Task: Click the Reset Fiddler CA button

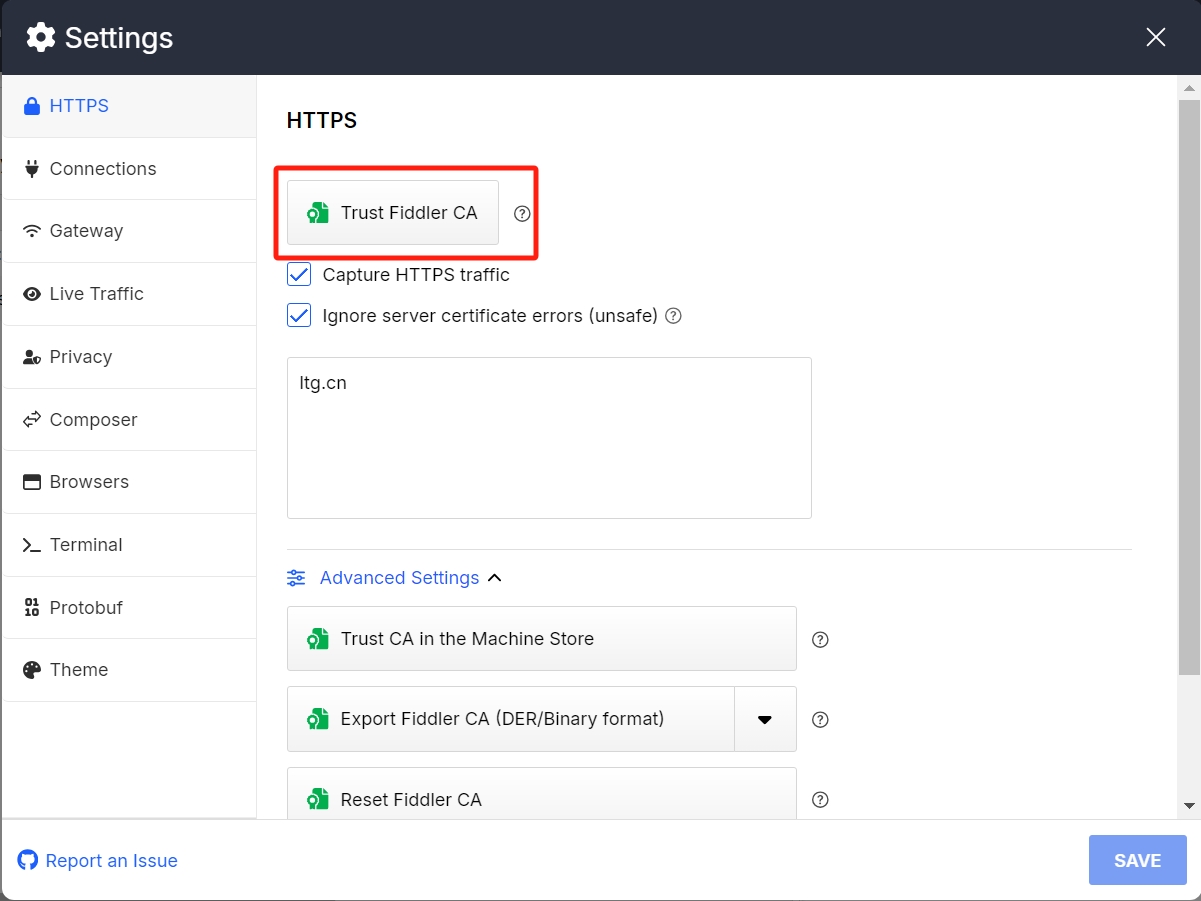Action: [542, 795]
